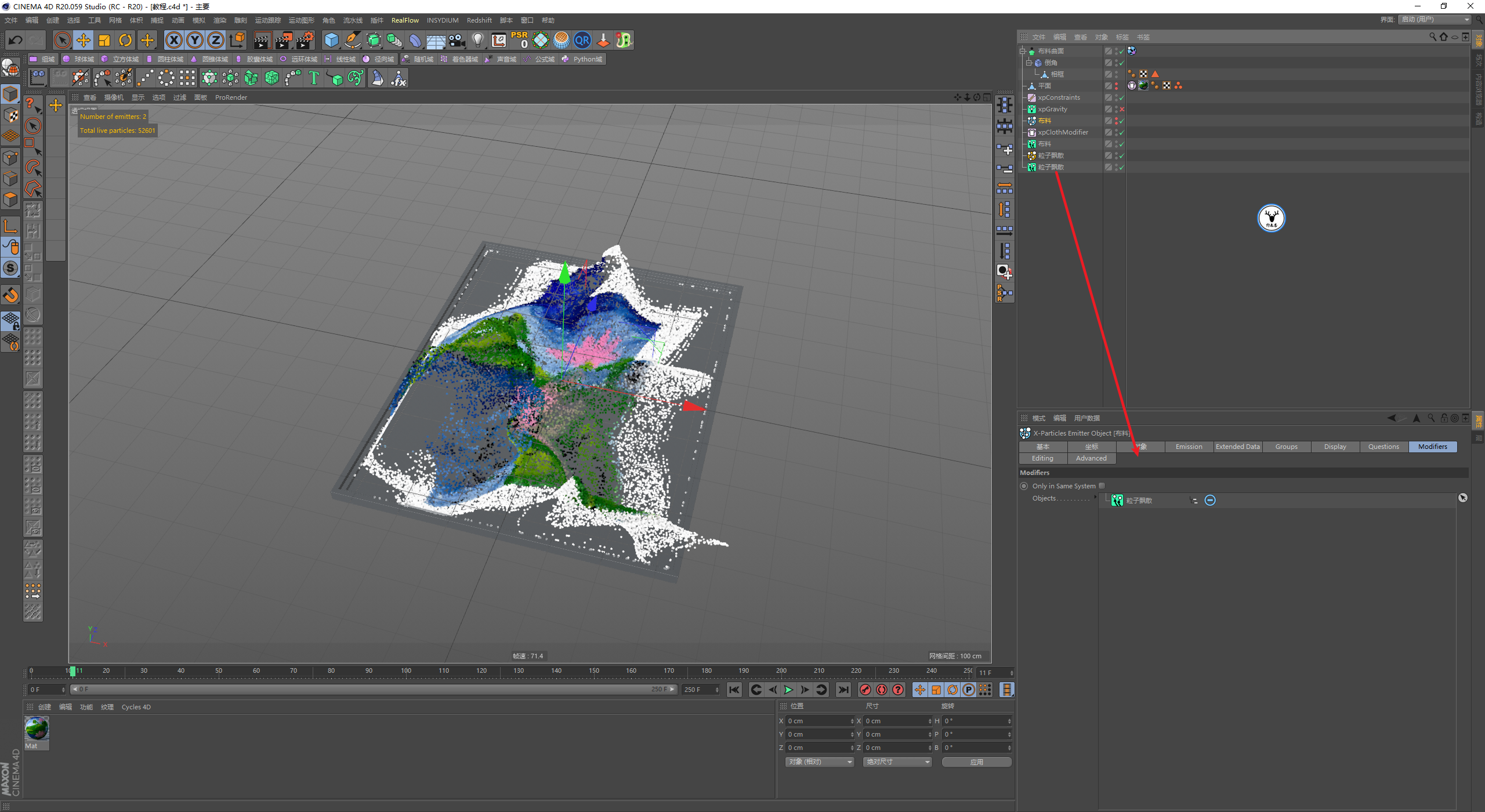This screenshot has width=1485, height=812.
Task: Add a Cube primitive object
Action: pos(331,40)
